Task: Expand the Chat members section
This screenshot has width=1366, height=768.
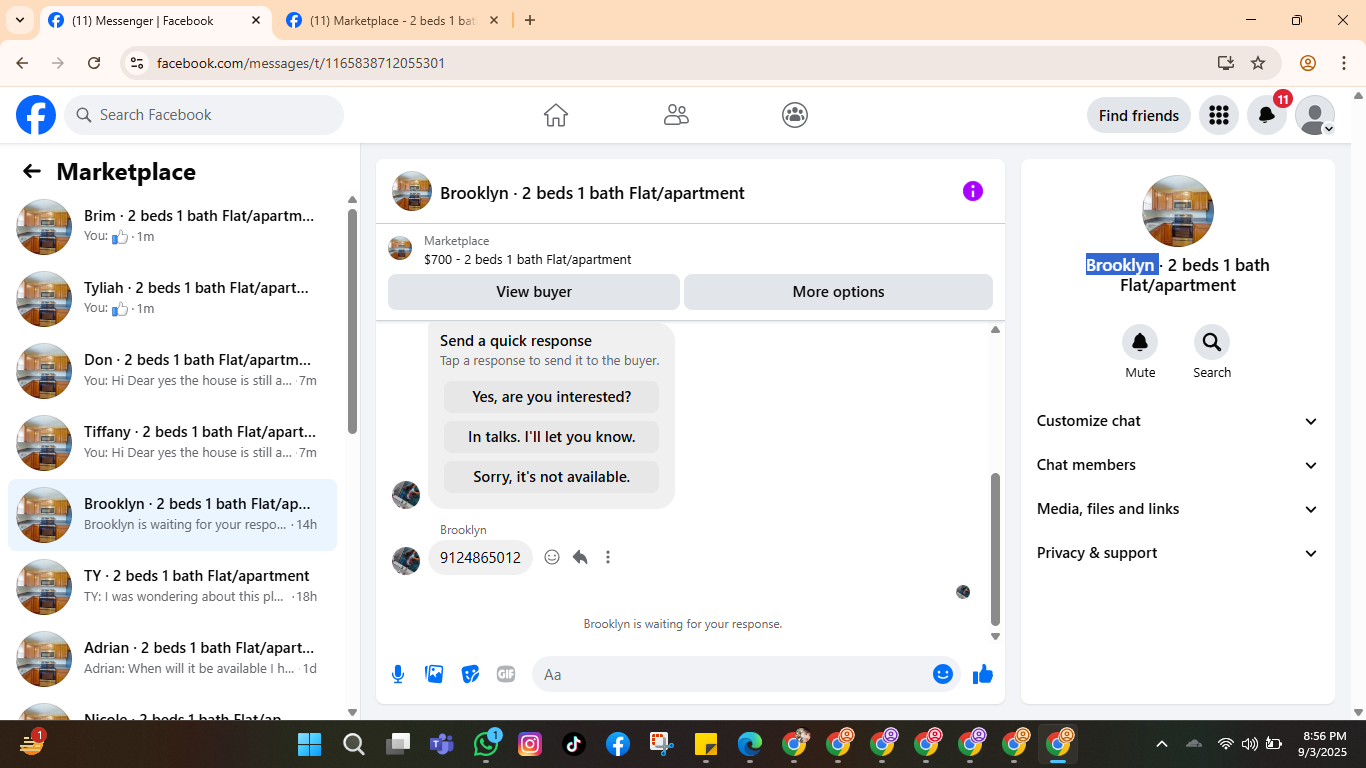Action: (x=1178, y=465)
